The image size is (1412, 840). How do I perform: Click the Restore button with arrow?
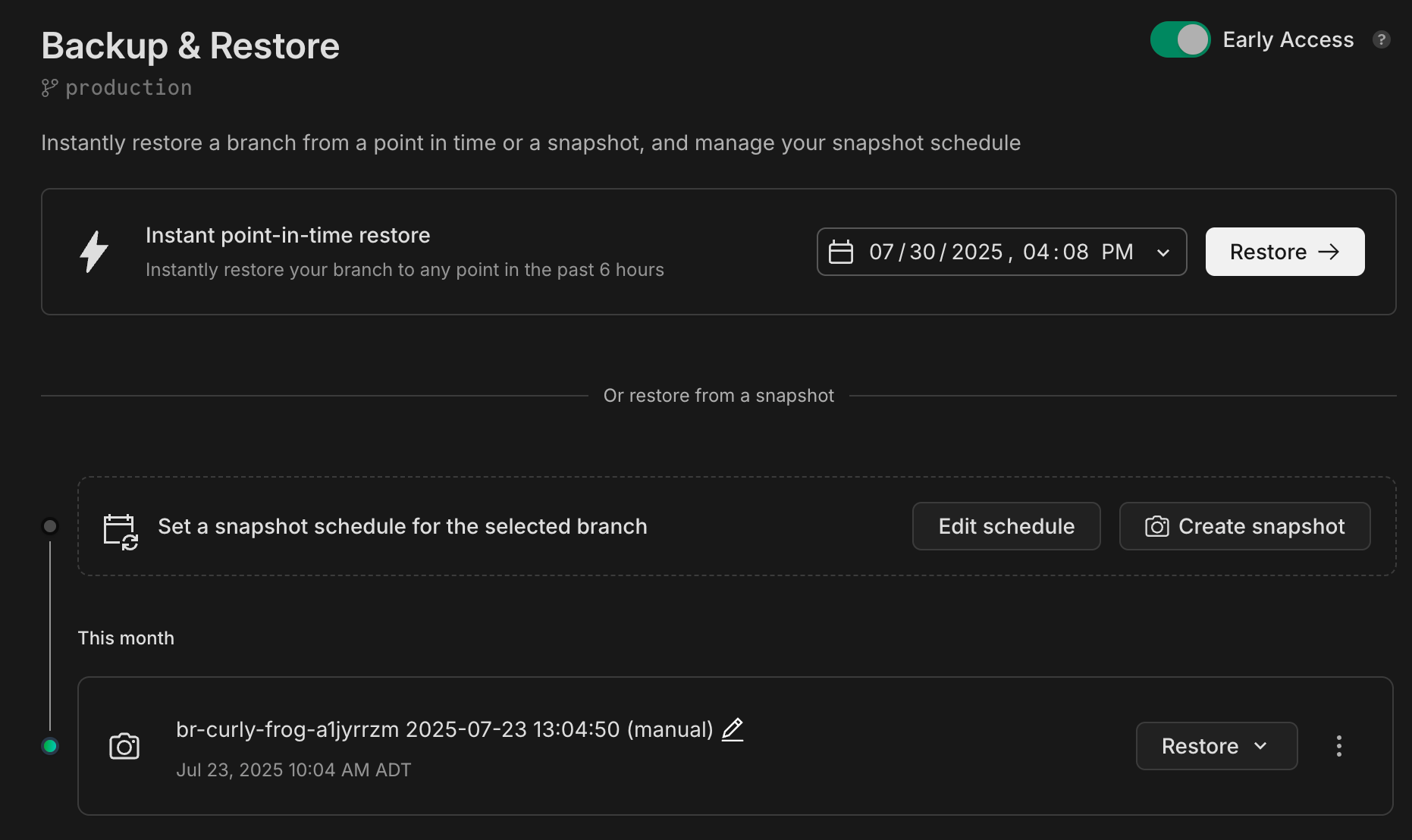[x=1284, y=251]
